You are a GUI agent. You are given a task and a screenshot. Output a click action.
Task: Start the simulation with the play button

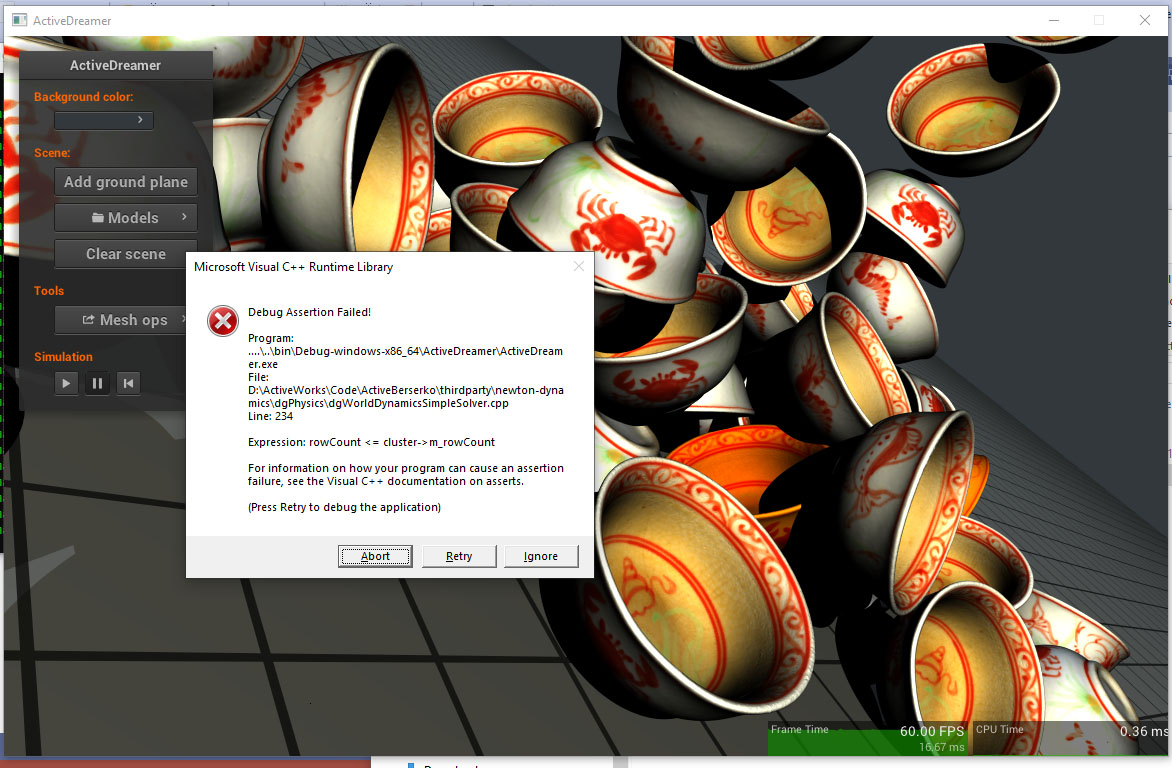click(66, 383)
